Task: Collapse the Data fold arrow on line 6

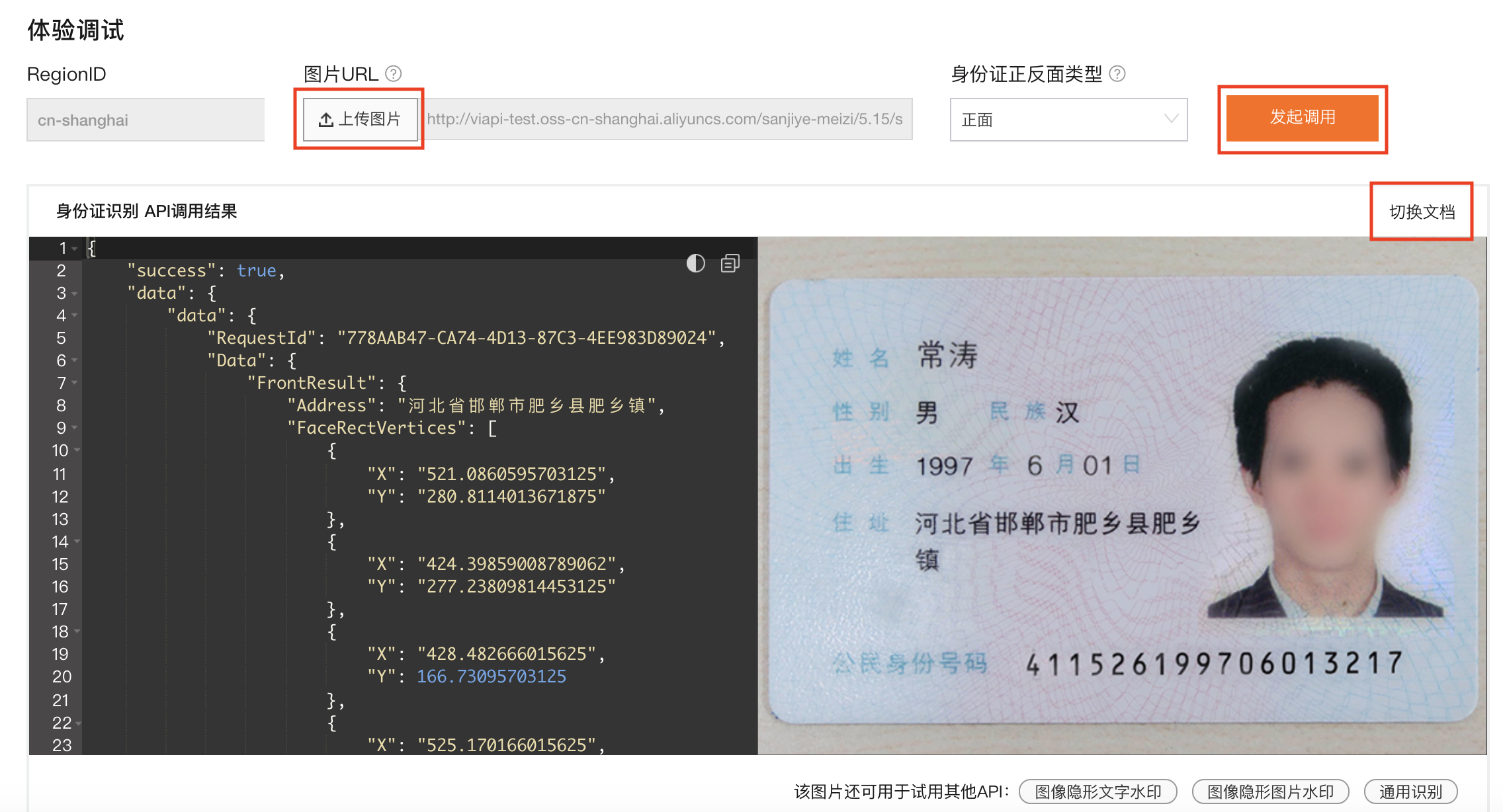Action: pos(75,360)
